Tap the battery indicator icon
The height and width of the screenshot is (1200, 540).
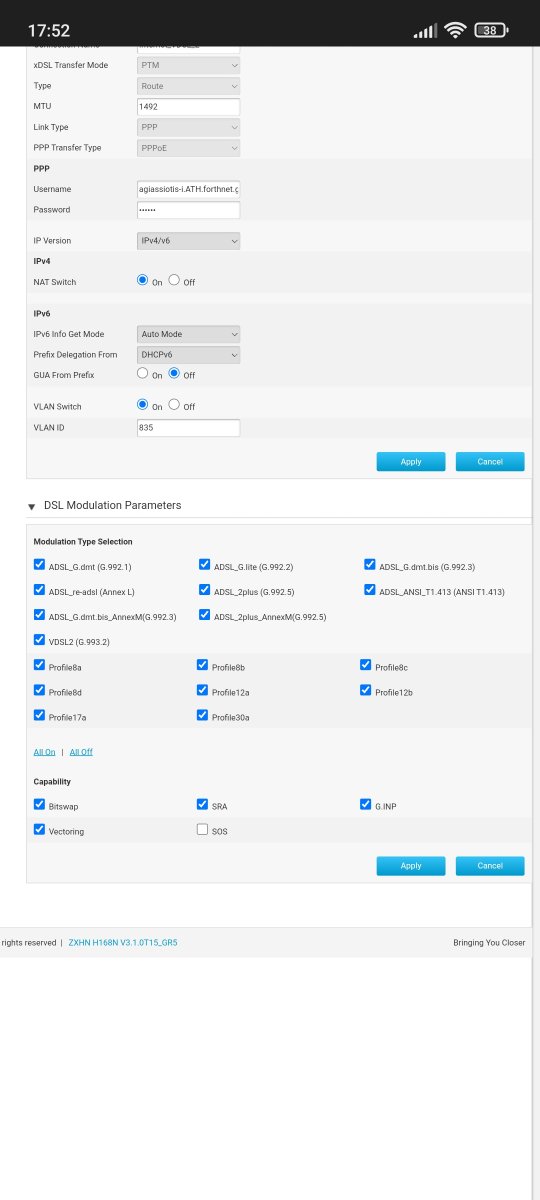[490, 30]
